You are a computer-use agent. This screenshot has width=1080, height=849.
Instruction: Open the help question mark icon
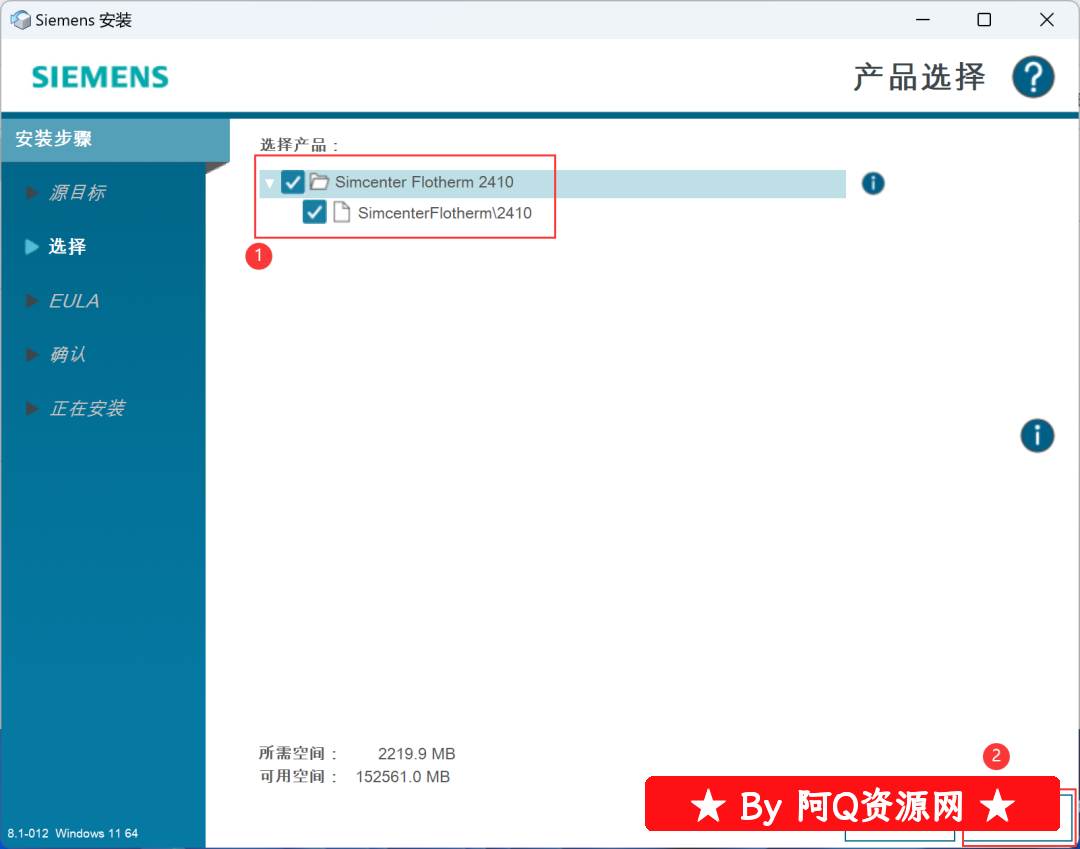(x=1032, y=76)
